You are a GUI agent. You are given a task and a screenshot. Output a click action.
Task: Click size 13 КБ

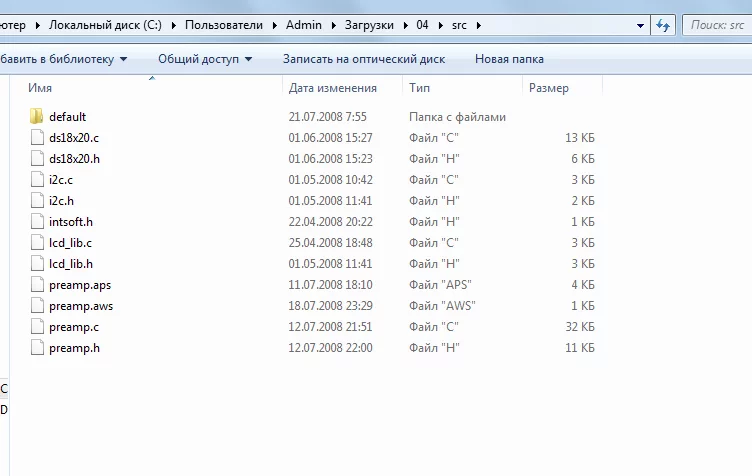click(580, 138)
